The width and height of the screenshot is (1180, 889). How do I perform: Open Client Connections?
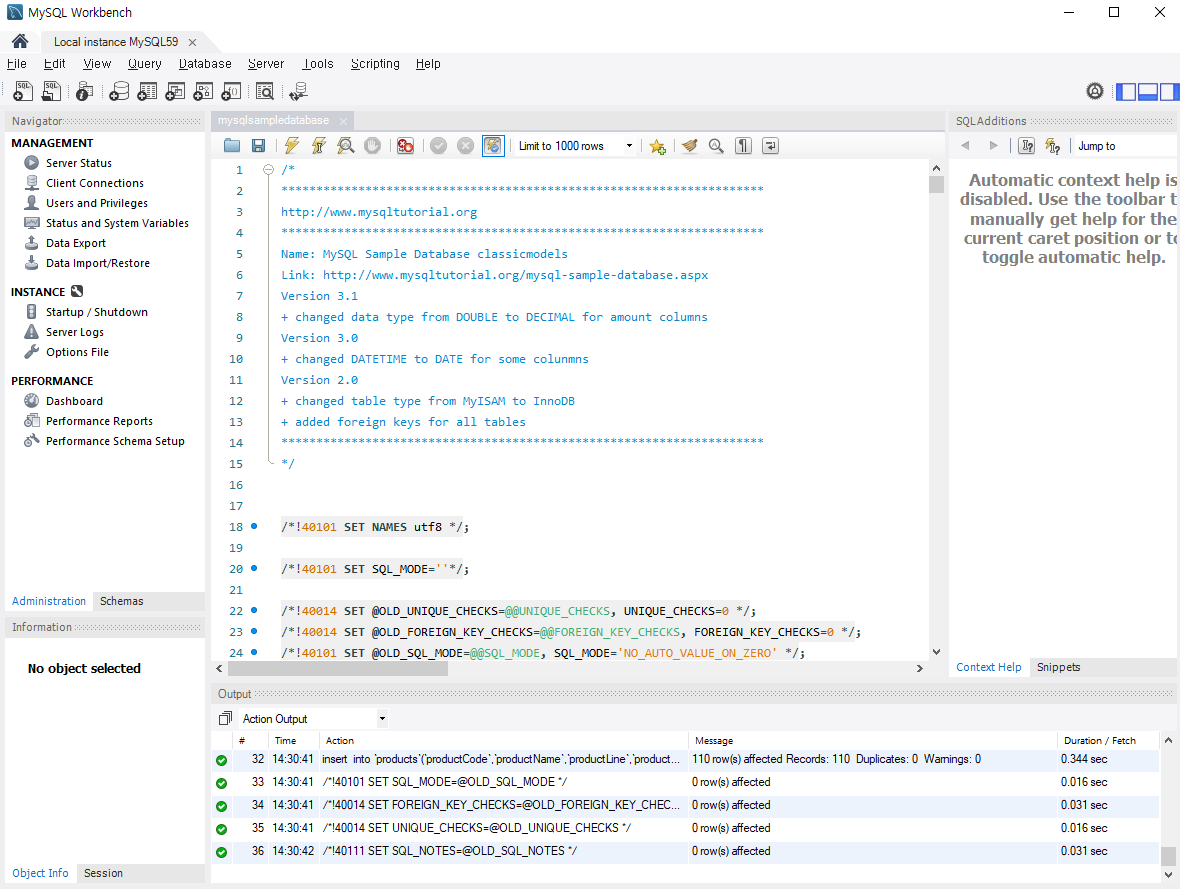94,183
